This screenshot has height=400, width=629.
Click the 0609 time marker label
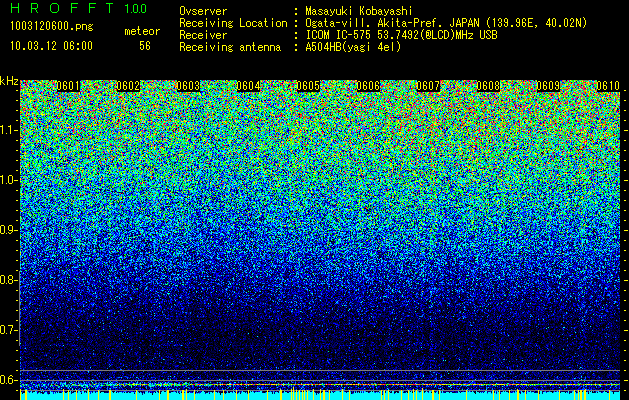549,86
